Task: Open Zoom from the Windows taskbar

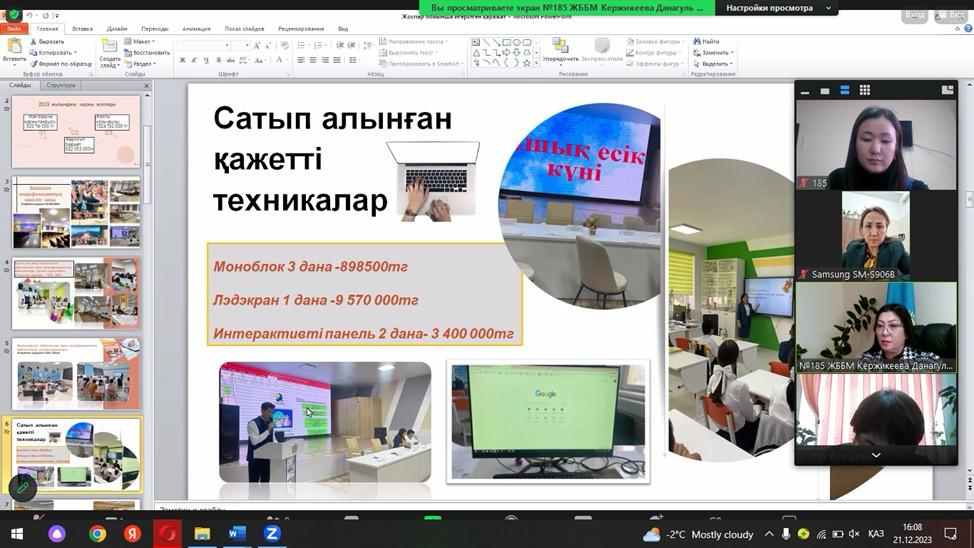Action: click(x=271, y=534)
